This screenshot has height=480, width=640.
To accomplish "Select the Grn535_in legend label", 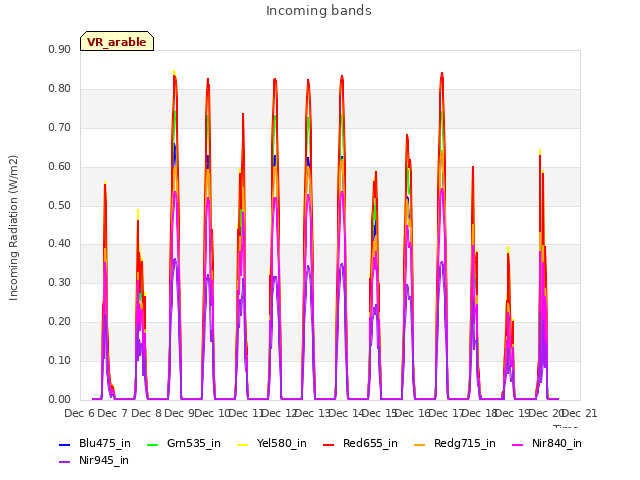I will click(194, 444).
